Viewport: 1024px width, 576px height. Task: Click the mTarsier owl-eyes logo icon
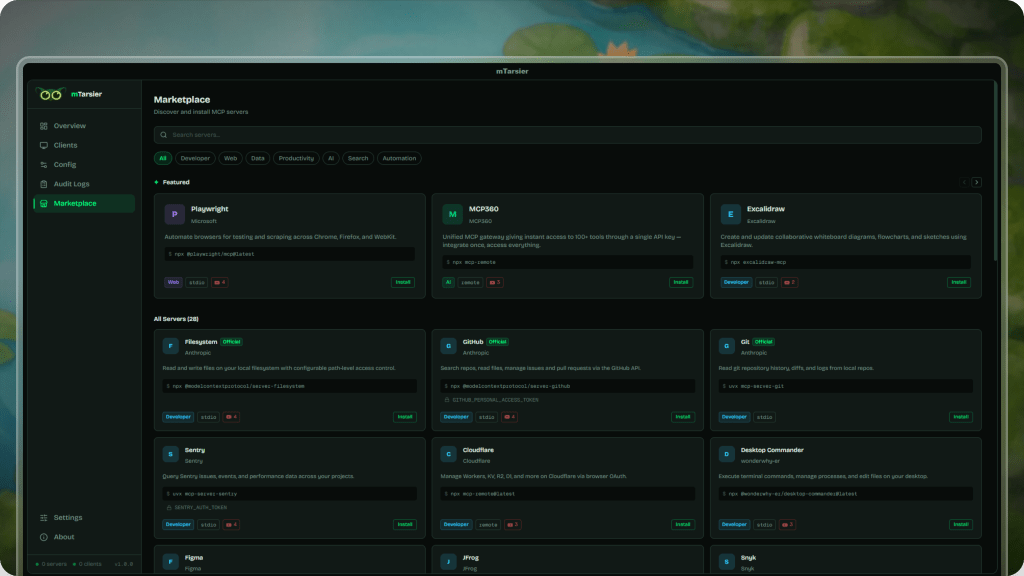coord(50,94)
